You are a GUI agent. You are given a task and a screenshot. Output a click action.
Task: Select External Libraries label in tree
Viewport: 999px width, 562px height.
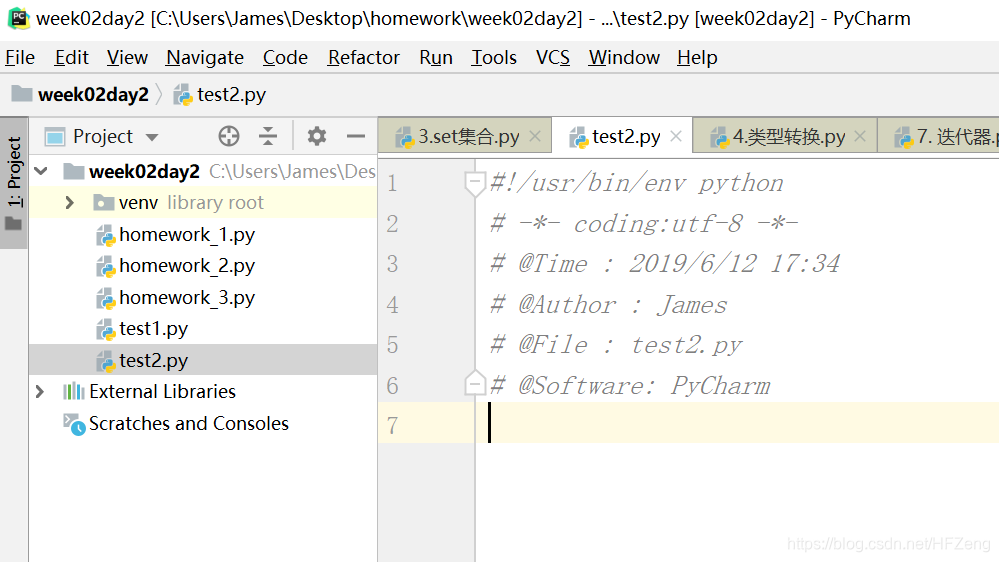coord(162,391)
